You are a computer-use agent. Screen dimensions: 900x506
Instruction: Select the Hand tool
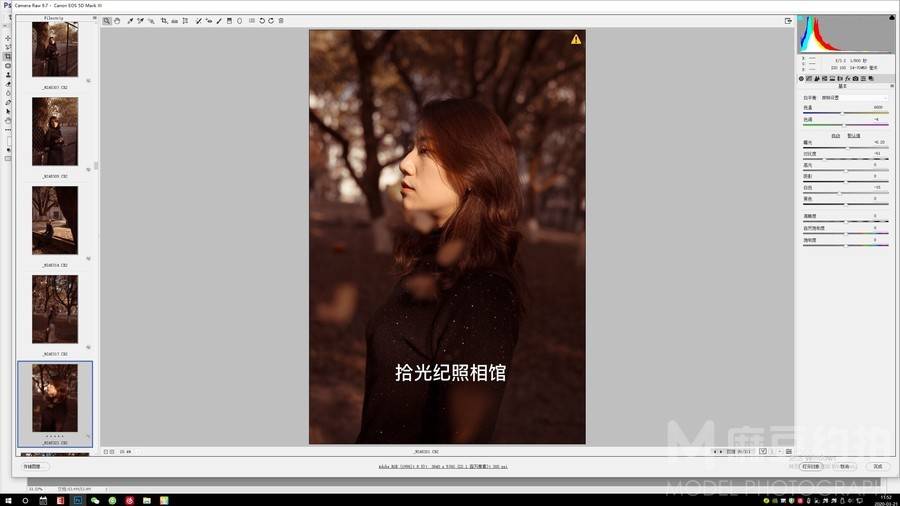pos(117,21)
